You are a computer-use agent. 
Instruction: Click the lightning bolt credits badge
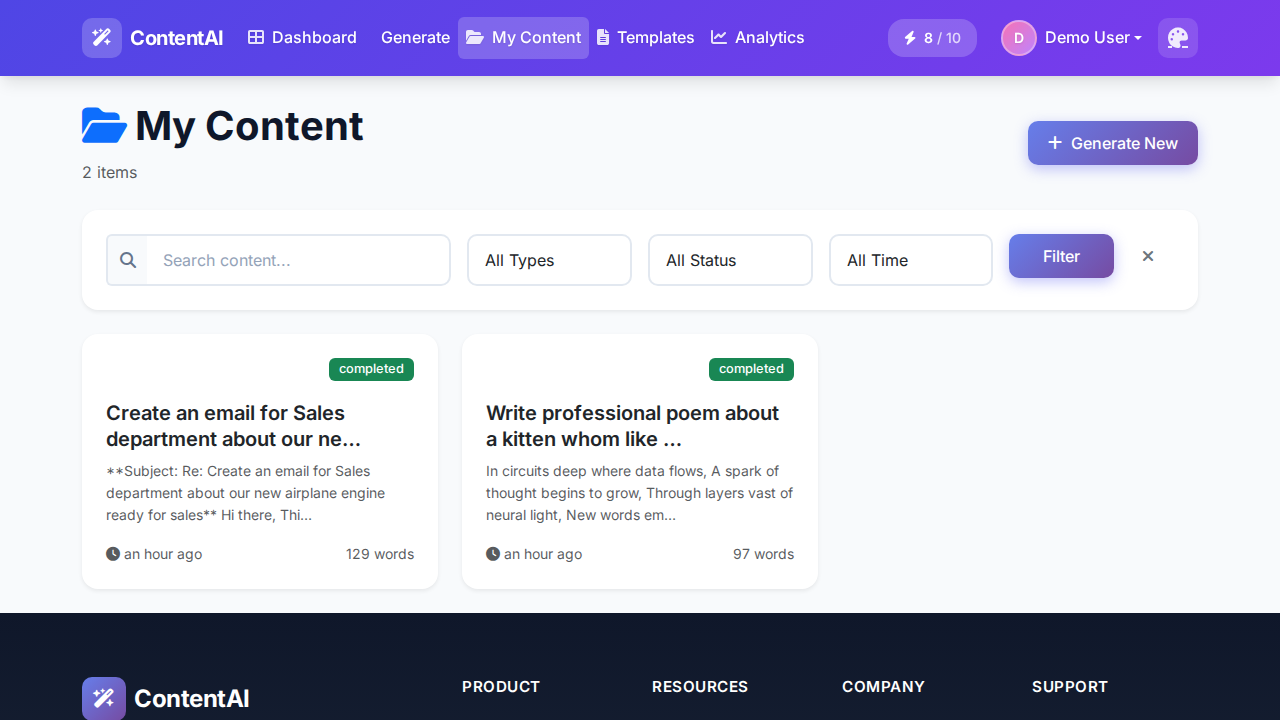(931, 38)
